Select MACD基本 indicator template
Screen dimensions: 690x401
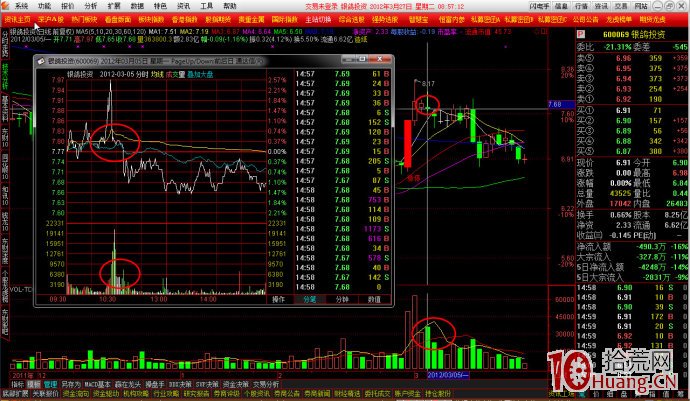97,384
